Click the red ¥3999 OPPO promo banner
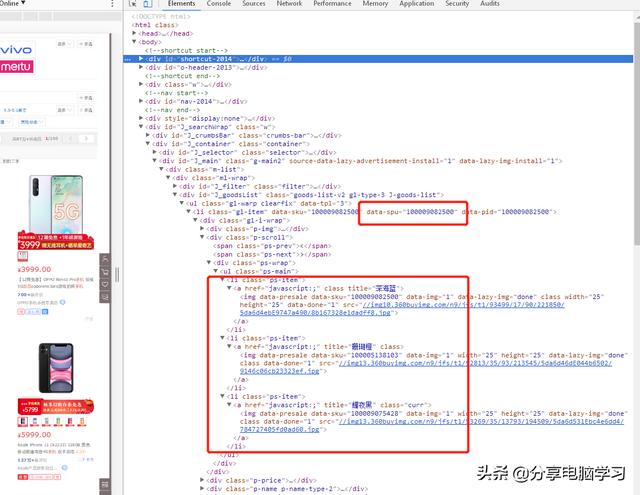 point(56,241)
